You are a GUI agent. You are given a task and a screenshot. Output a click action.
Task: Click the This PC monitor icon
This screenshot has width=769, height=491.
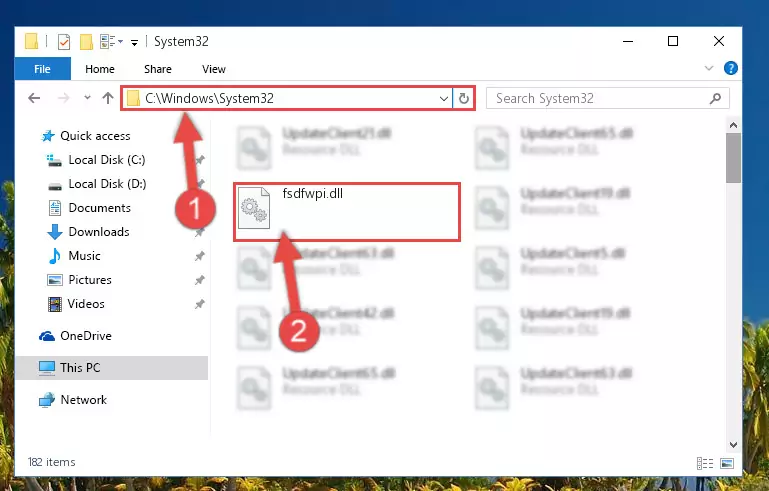click(x=47, y=368)
